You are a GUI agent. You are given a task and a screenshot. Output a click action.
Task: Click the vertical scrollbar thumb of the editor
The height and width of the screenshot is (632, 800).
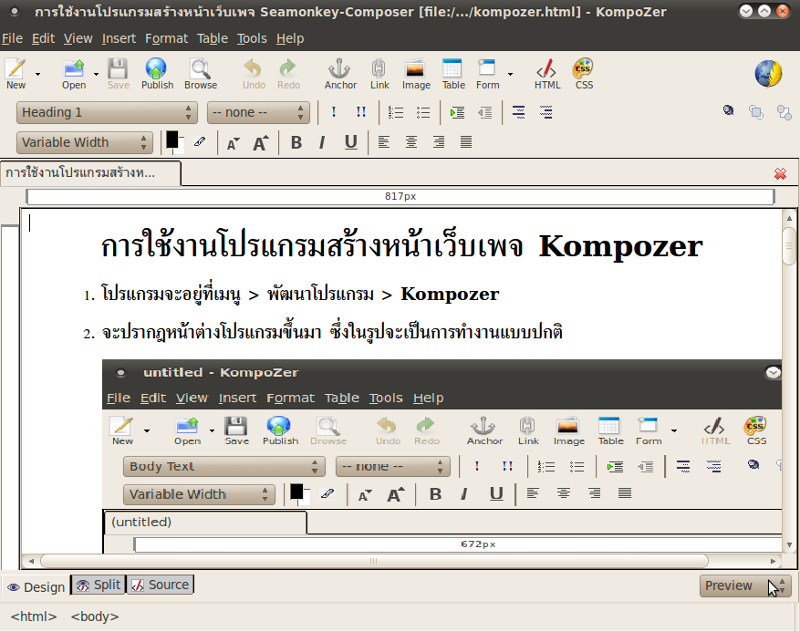(789, 246)
